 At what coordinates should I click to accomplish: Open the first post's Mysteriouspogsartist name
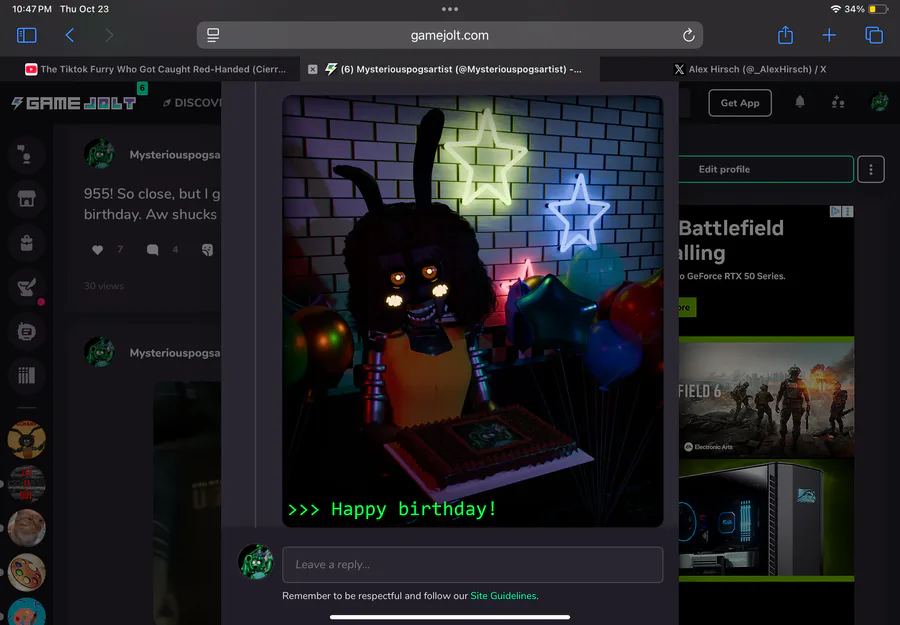(x=175, y=155)
